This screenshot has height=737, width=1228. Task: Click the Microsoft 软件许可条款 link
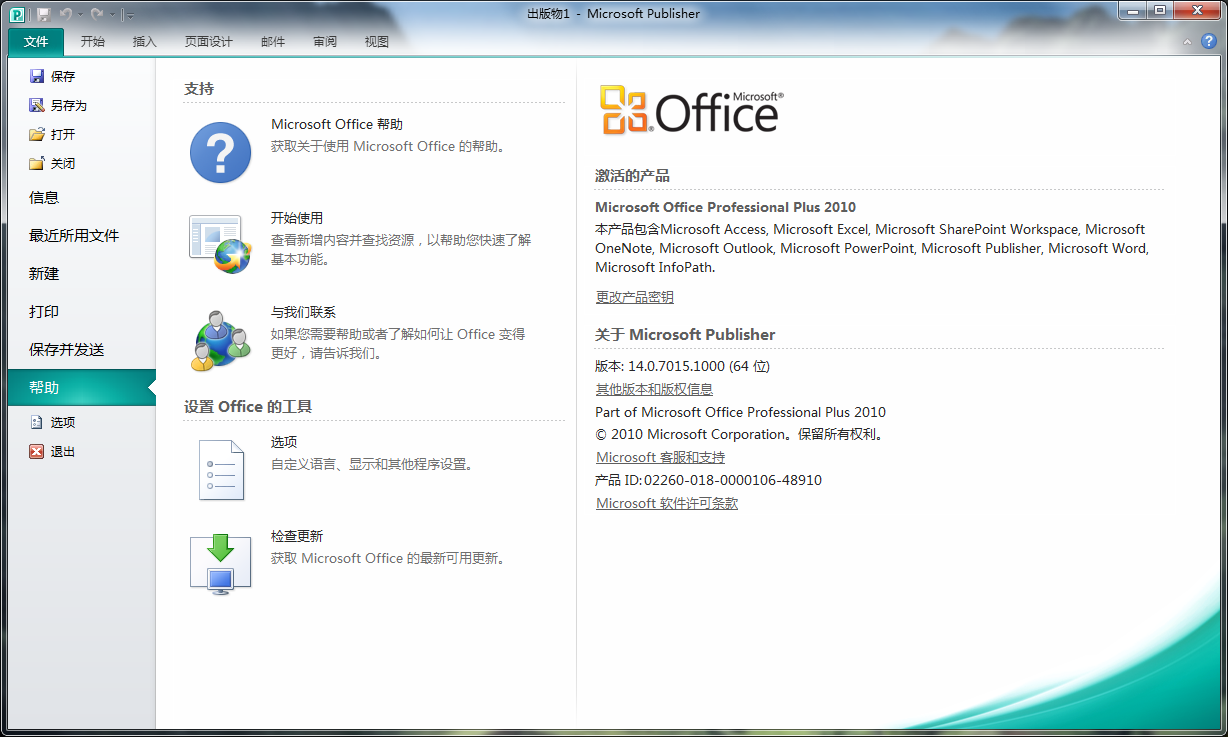pyautogui.click(x=667, y=504)
